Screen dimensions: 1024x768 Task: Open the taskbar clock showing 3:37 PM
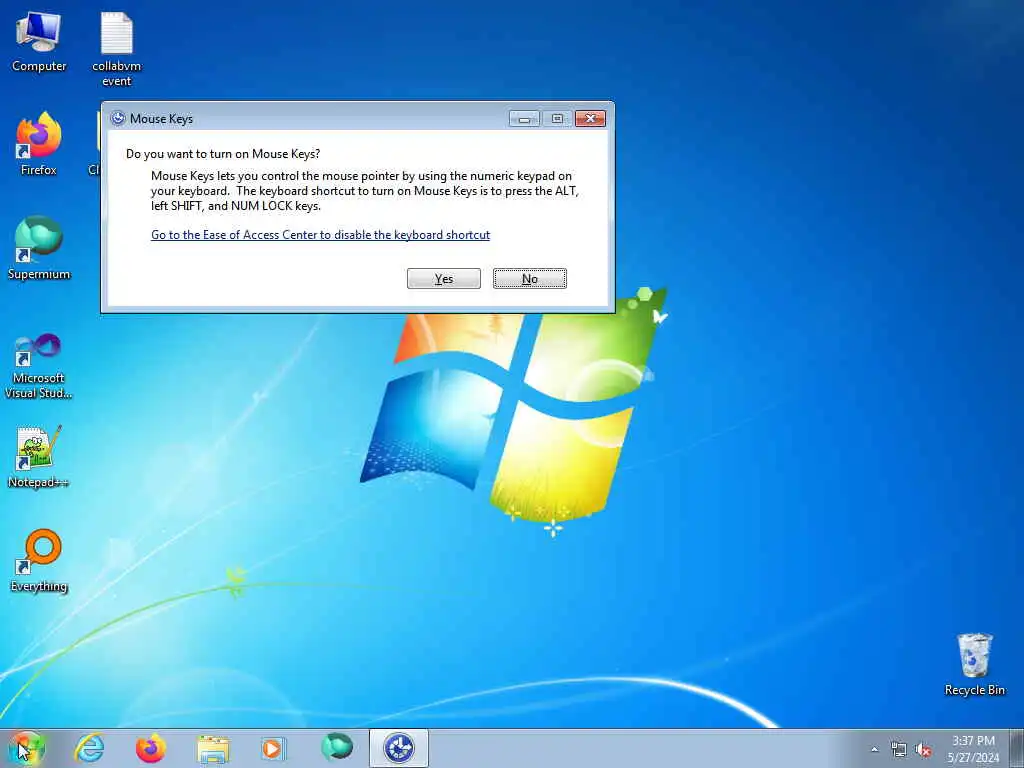(973, 749)
